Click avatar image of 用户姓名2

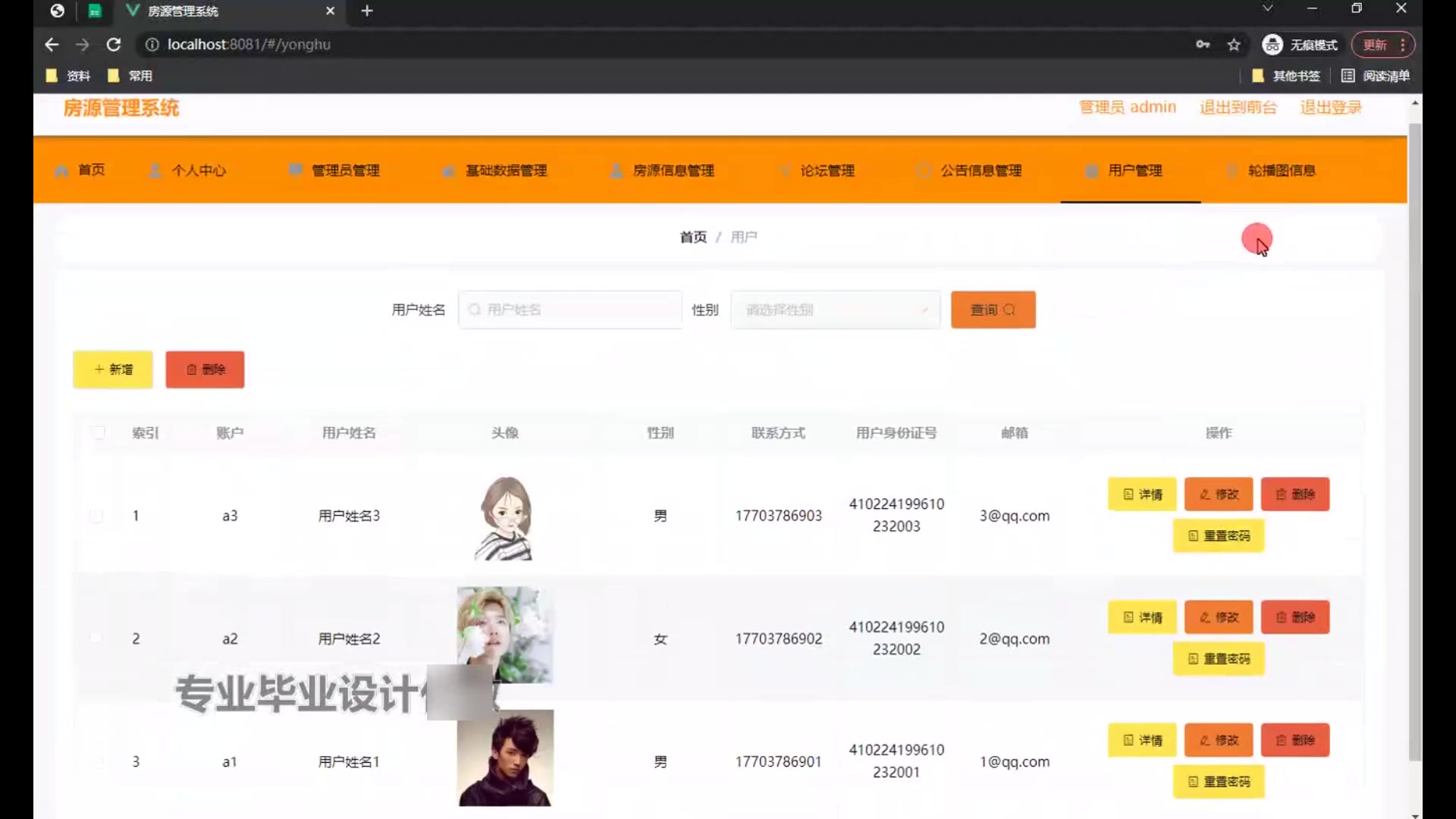[505, 635]
